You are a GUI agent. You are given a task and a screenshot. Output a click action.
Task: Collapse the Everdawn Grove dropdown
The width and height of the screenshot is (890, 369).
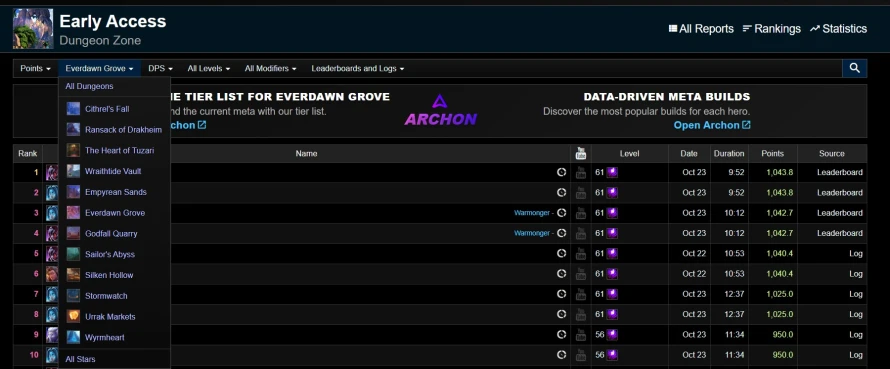click(x=99, y=68)
